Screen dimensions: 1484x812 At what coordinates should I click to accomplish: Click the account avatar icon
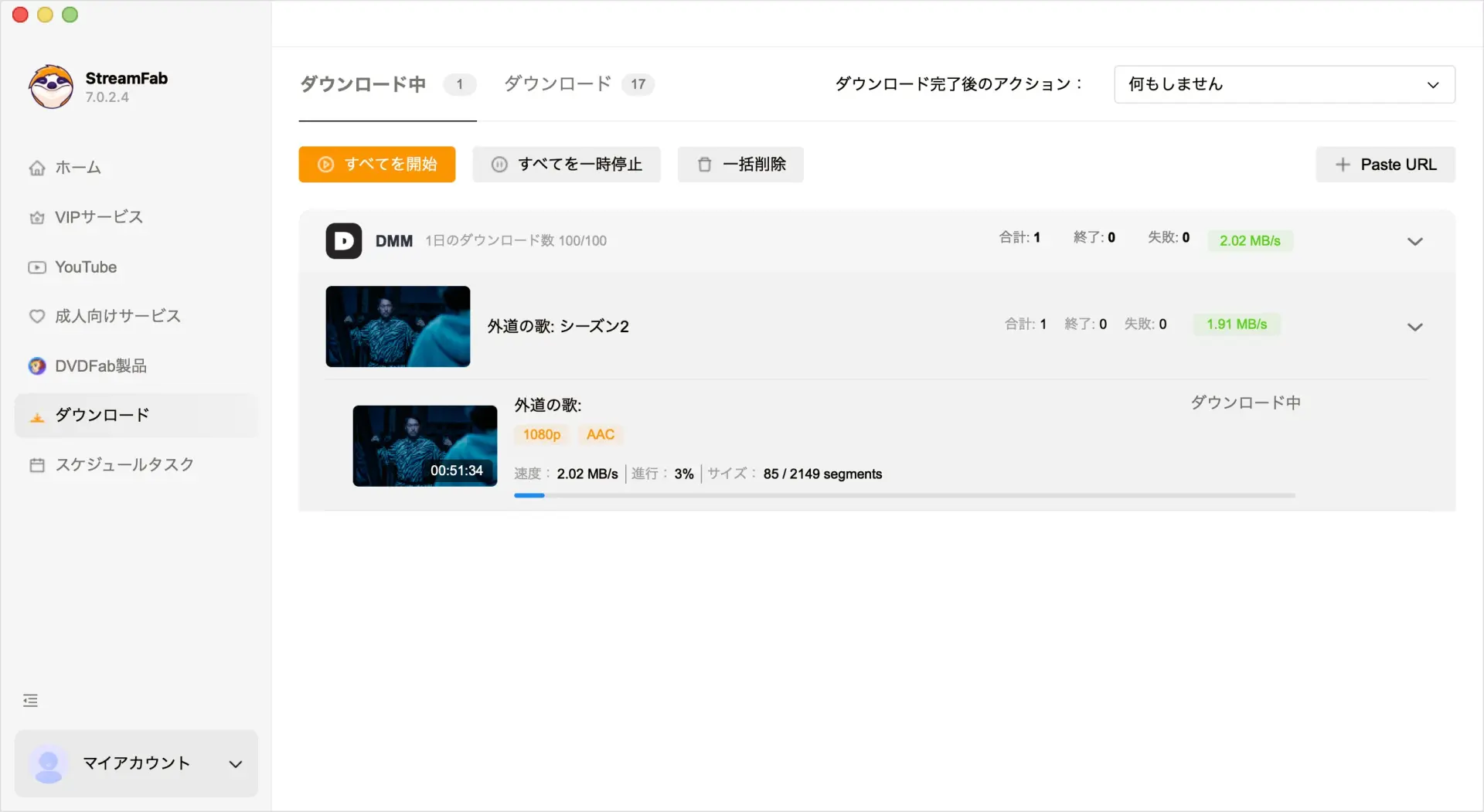tap(48, 764)
